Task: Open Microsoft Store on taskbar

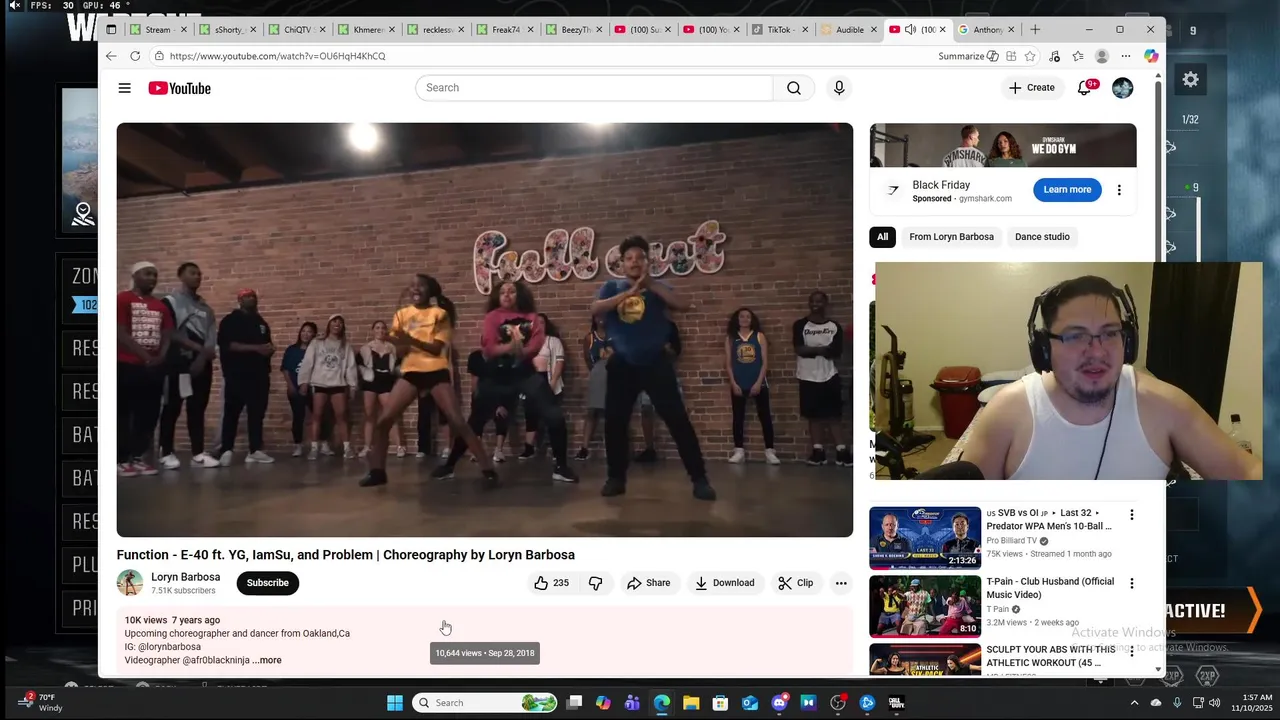Action: click(x=720, y=703)
